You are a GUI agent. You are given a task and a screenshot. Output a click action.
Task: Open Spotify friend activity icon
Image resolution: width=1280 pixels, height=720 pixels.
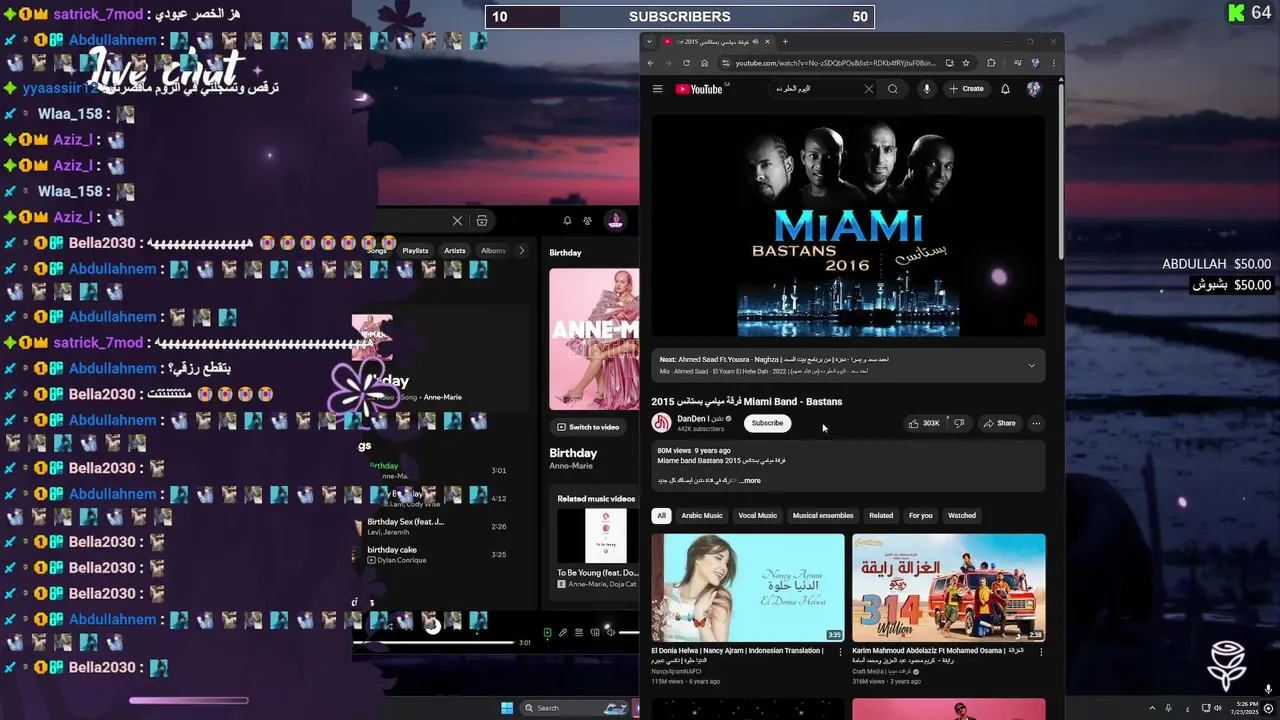(588, 221)
